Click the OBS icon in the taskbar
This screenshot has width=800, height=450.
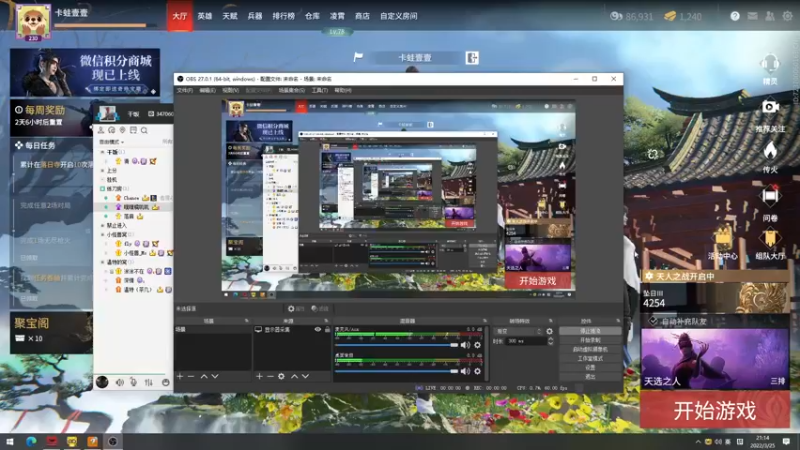pyautogui.click(x=113, y=441)
